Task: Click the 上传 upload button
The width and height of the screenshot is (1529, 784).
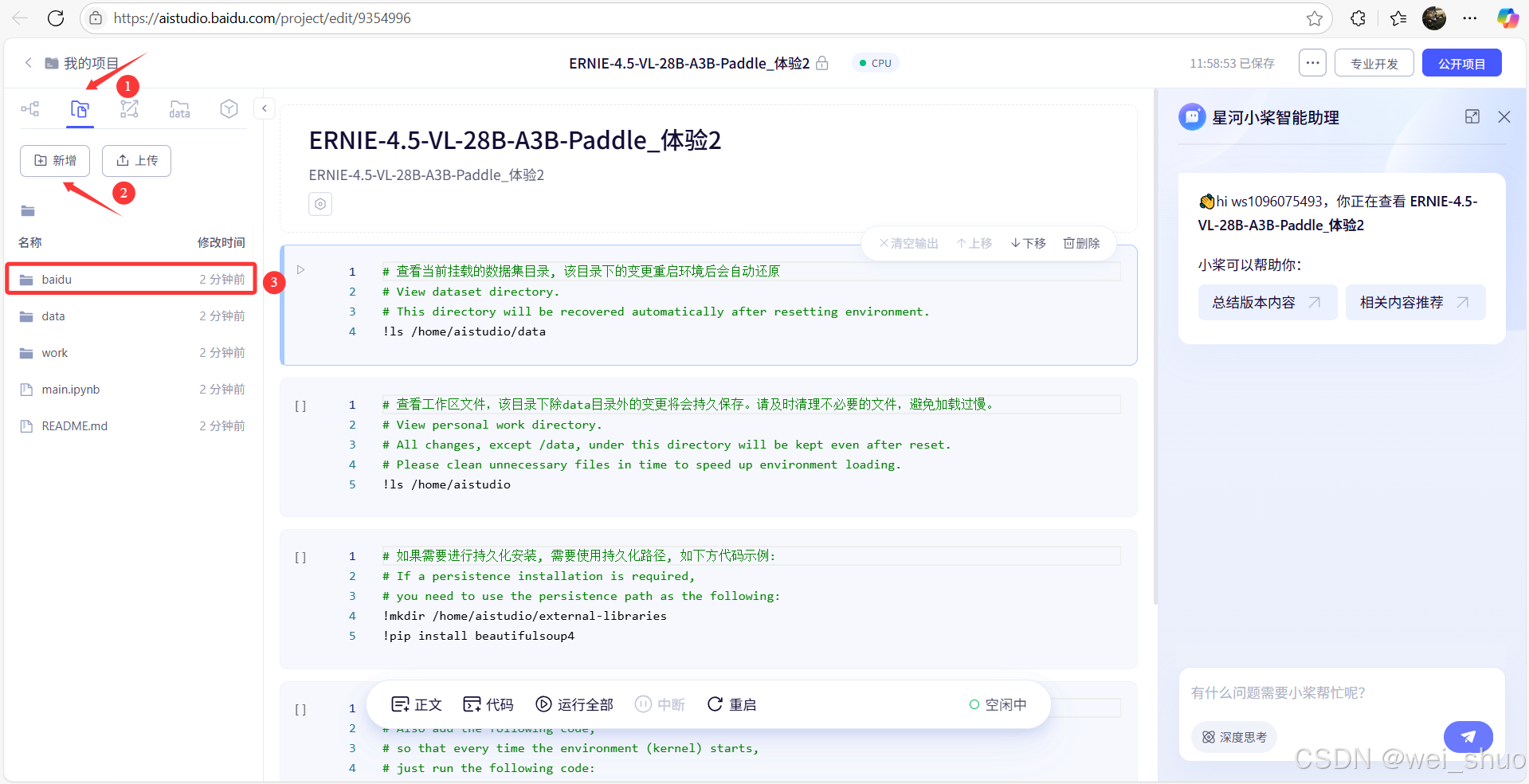Action: click(x=136, y=161)
